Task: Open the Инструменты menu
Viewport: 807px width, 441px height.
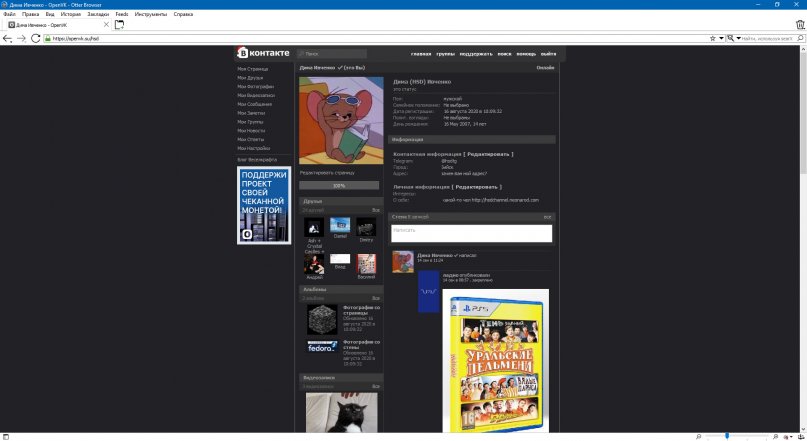Action: (x=151, y=14)
